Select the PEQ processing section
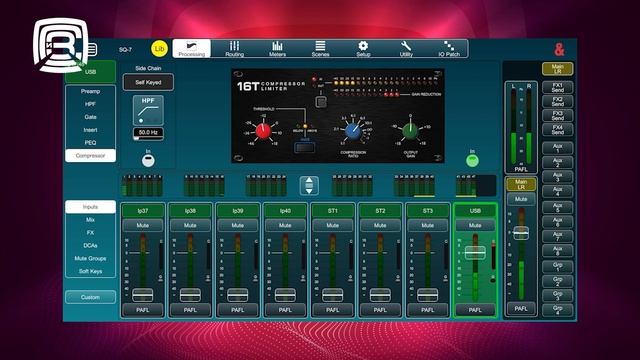This screenshot has width=640, height=360. pyautogui.click(x=90, y=143)
